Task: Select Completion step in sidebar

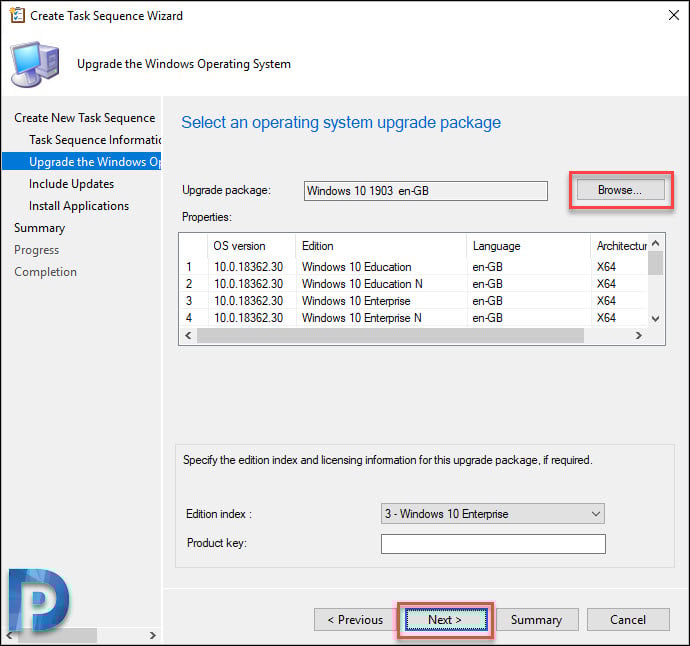Action: (x=45, y=272)
